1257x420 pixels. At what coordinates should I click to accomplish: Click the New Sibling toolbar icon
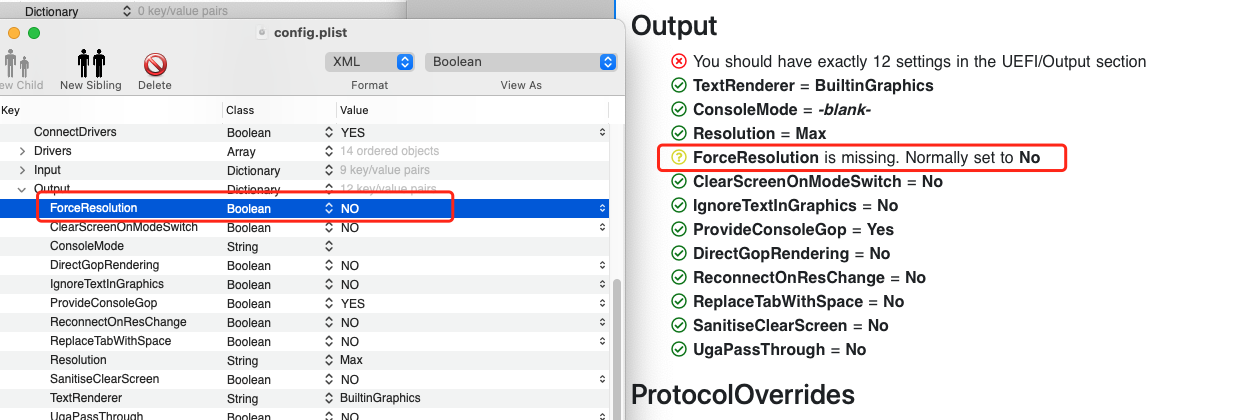(90, 65)
